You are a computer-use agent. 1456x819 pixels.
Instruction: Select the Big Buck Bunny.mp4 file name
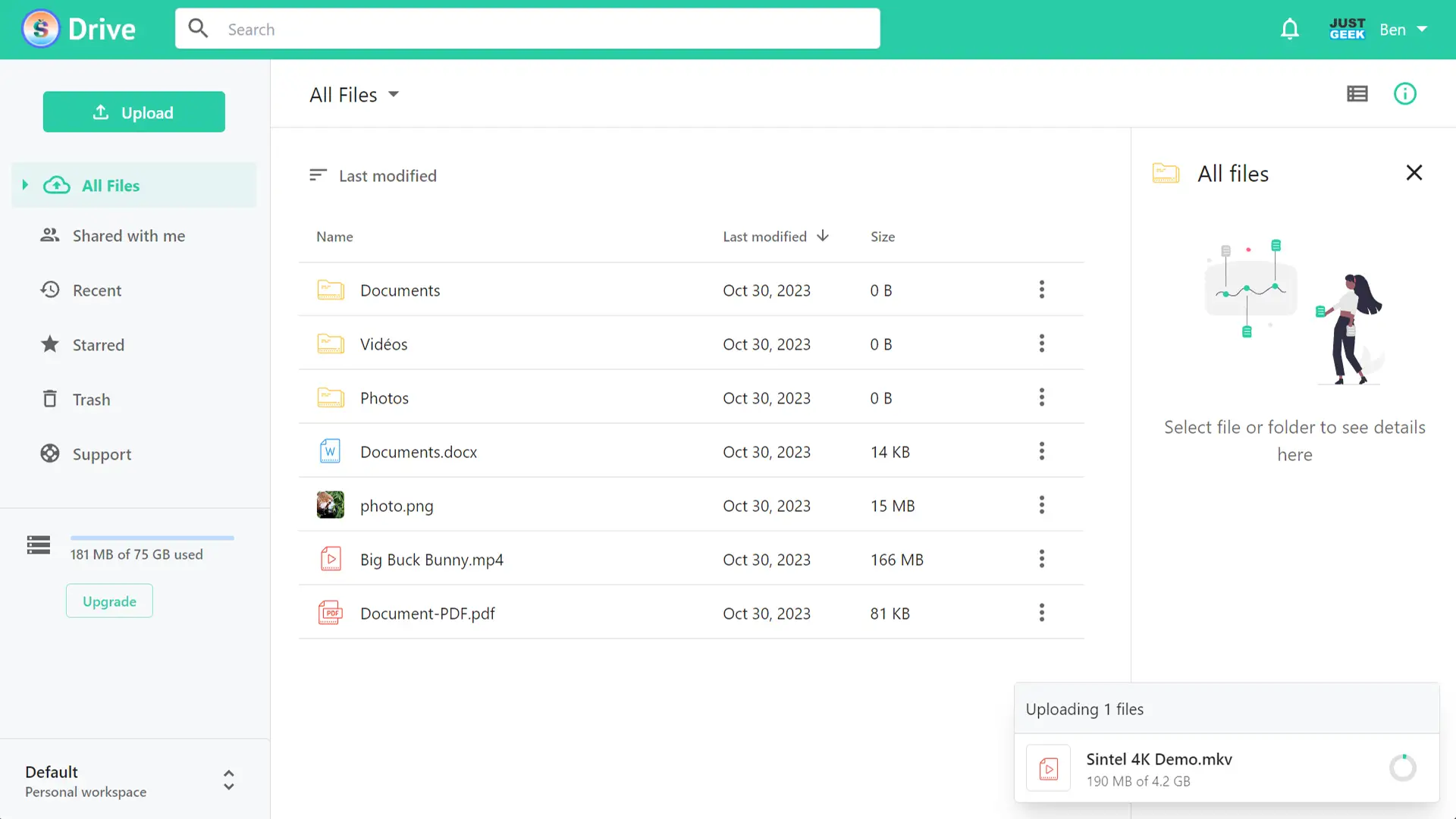click(431, 560)
